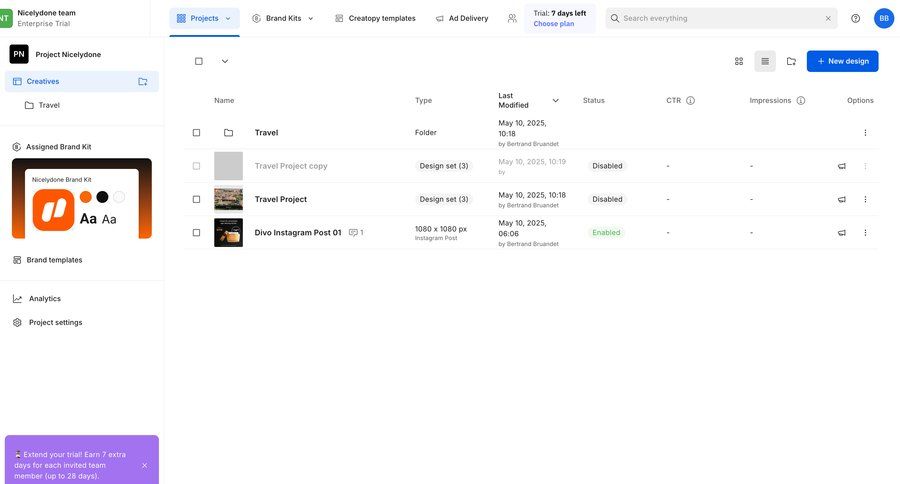
Task: Click Assigned Brand Kit heading
Action: click(x=59, y=147)
